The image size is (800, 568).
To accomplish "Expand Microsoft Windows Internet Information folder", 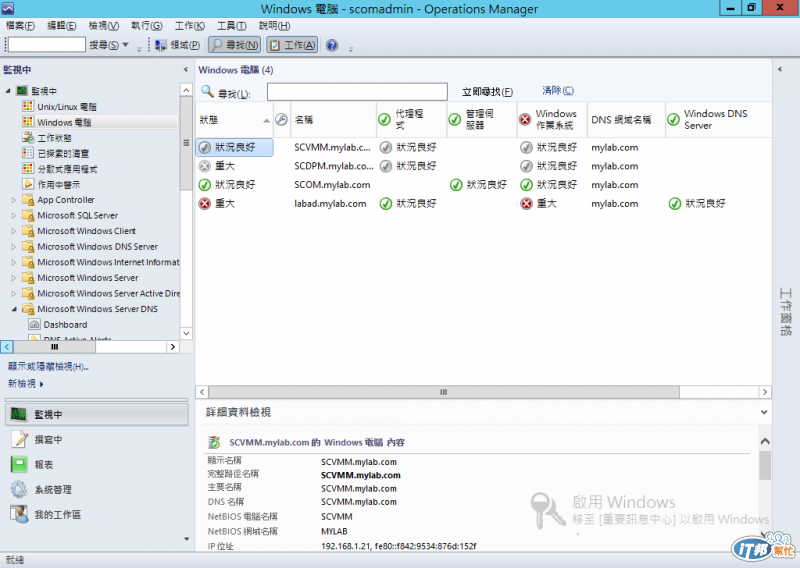I will 14,262.
